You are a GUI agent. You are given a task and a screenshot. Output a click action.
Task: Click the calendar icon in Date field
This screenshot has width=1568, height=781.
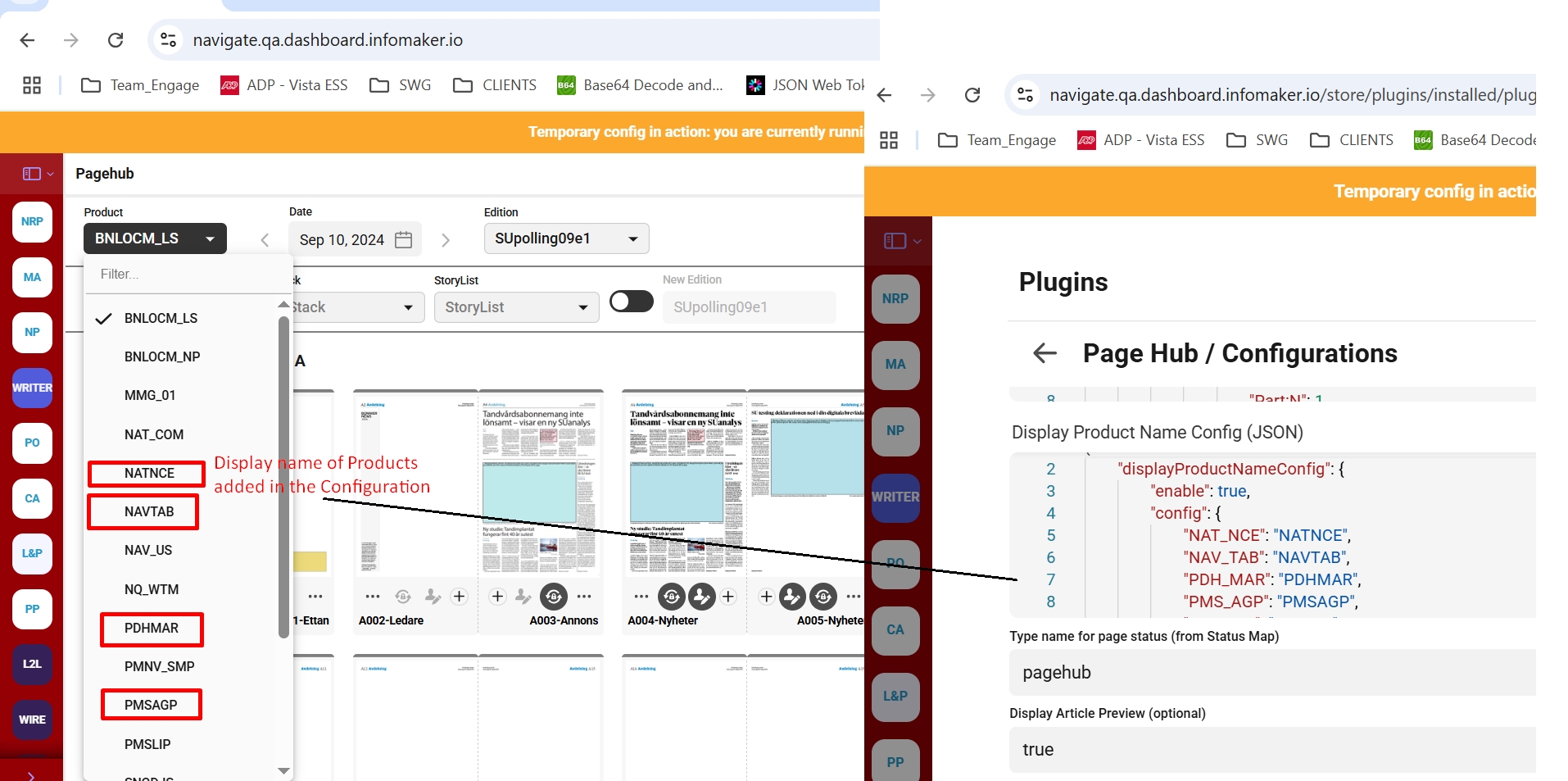(x=403, y=239)
